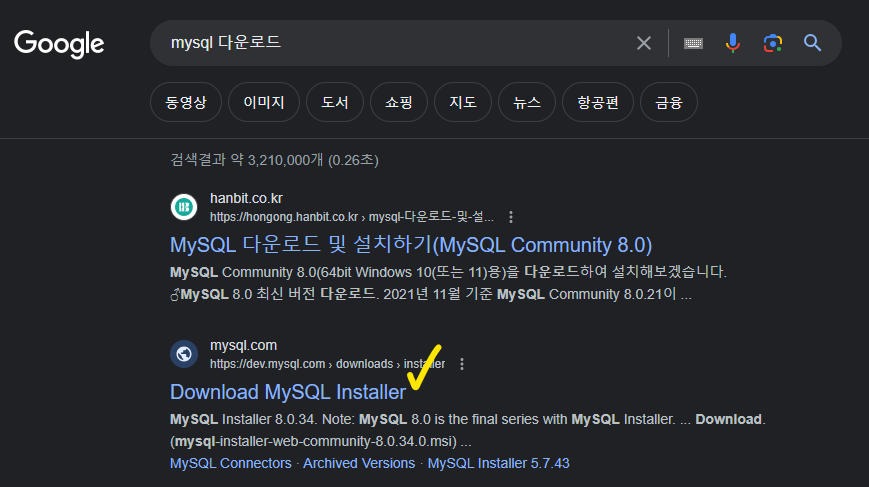Open the on-screen keyboard input tool

pyautogui.click(x=693, y=43)
